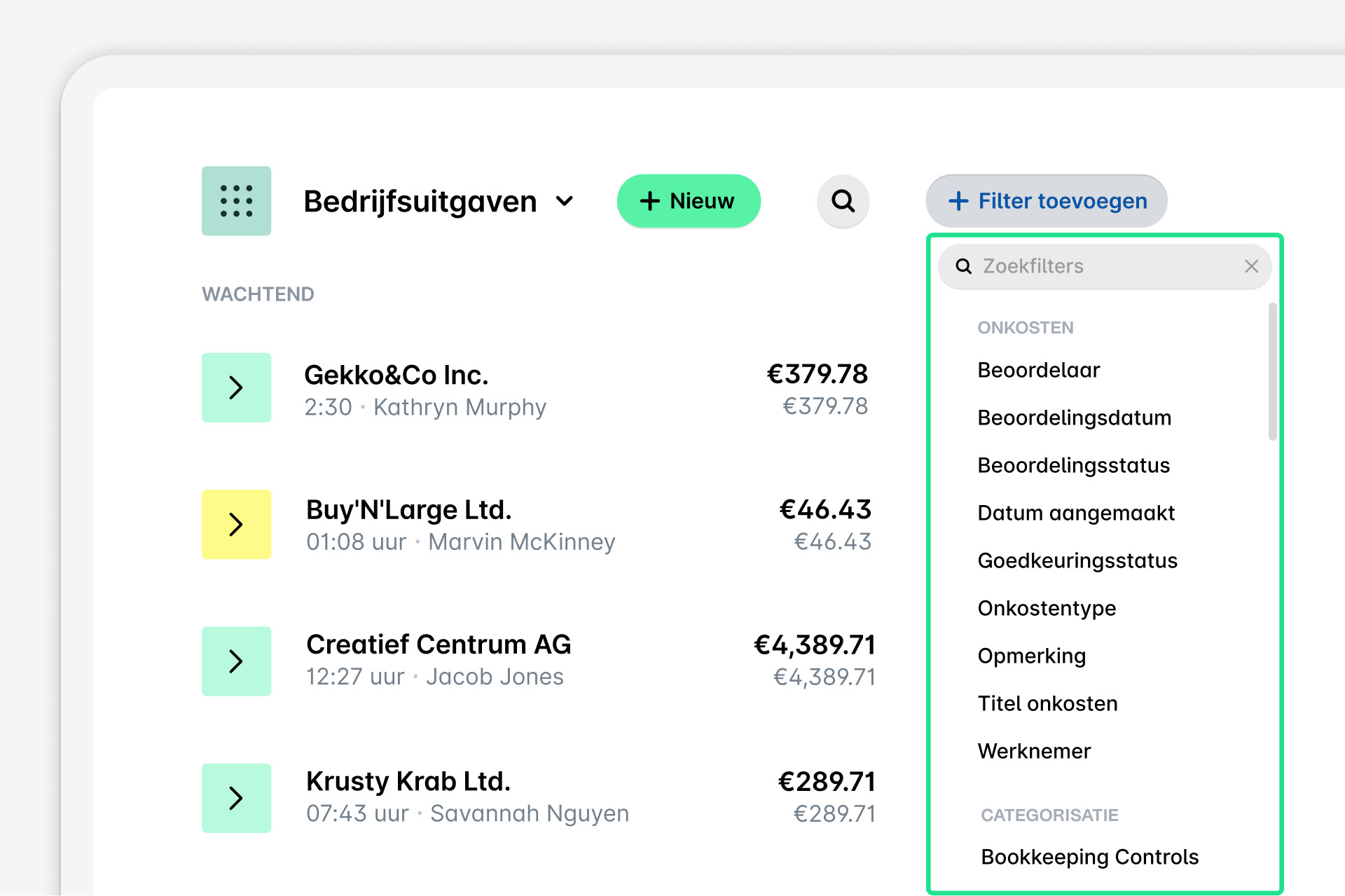Expand the Creatief Centrum AG arrow
The height and width of the screenshot is (896, 1345).
(236, 661)
